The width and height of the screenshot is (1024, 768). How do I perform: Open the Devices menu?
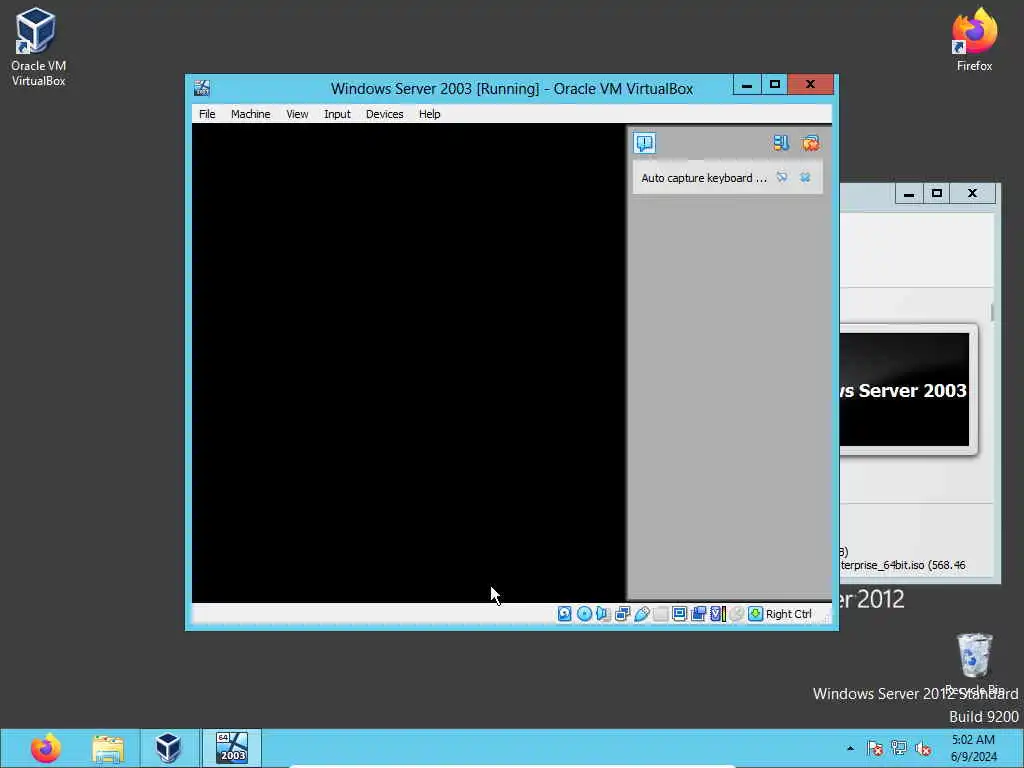[385, 114]
